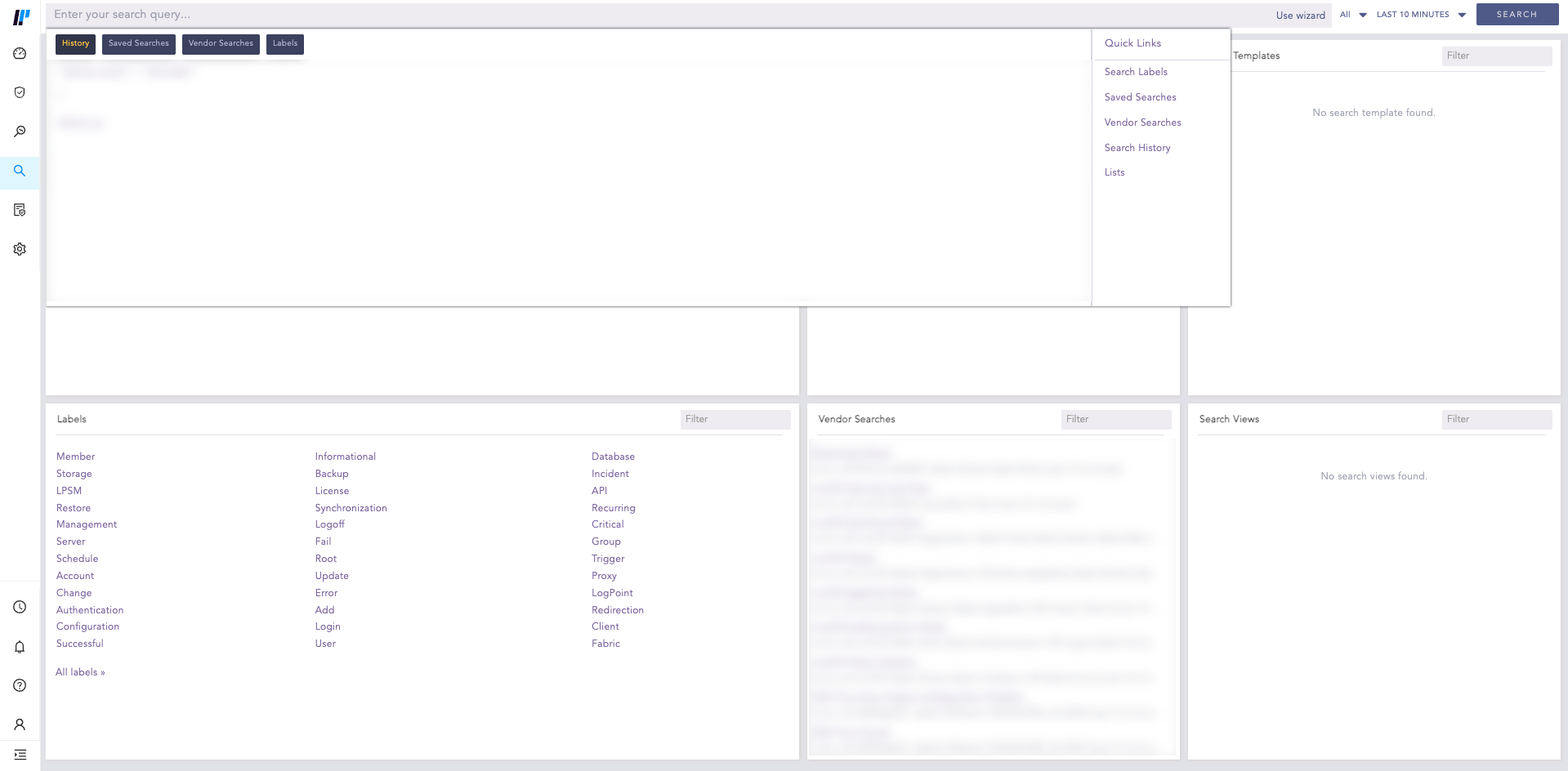Click the clock icon near the bottom sidebar
1568x771 pixels.
19,607
